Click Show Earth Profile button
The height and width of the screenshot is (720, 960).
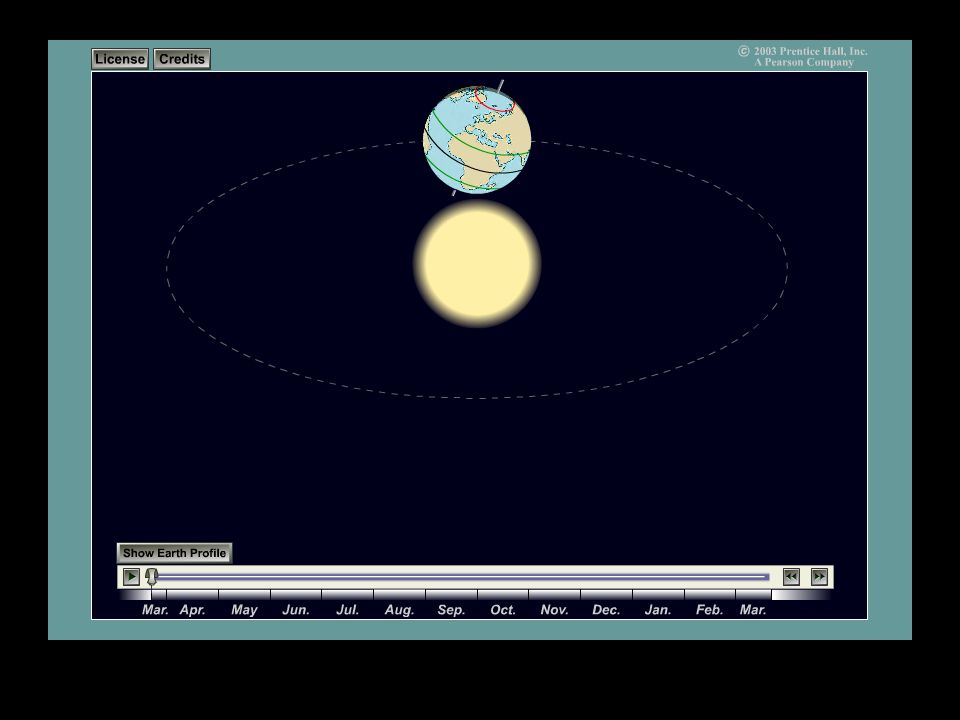point(174,553)
